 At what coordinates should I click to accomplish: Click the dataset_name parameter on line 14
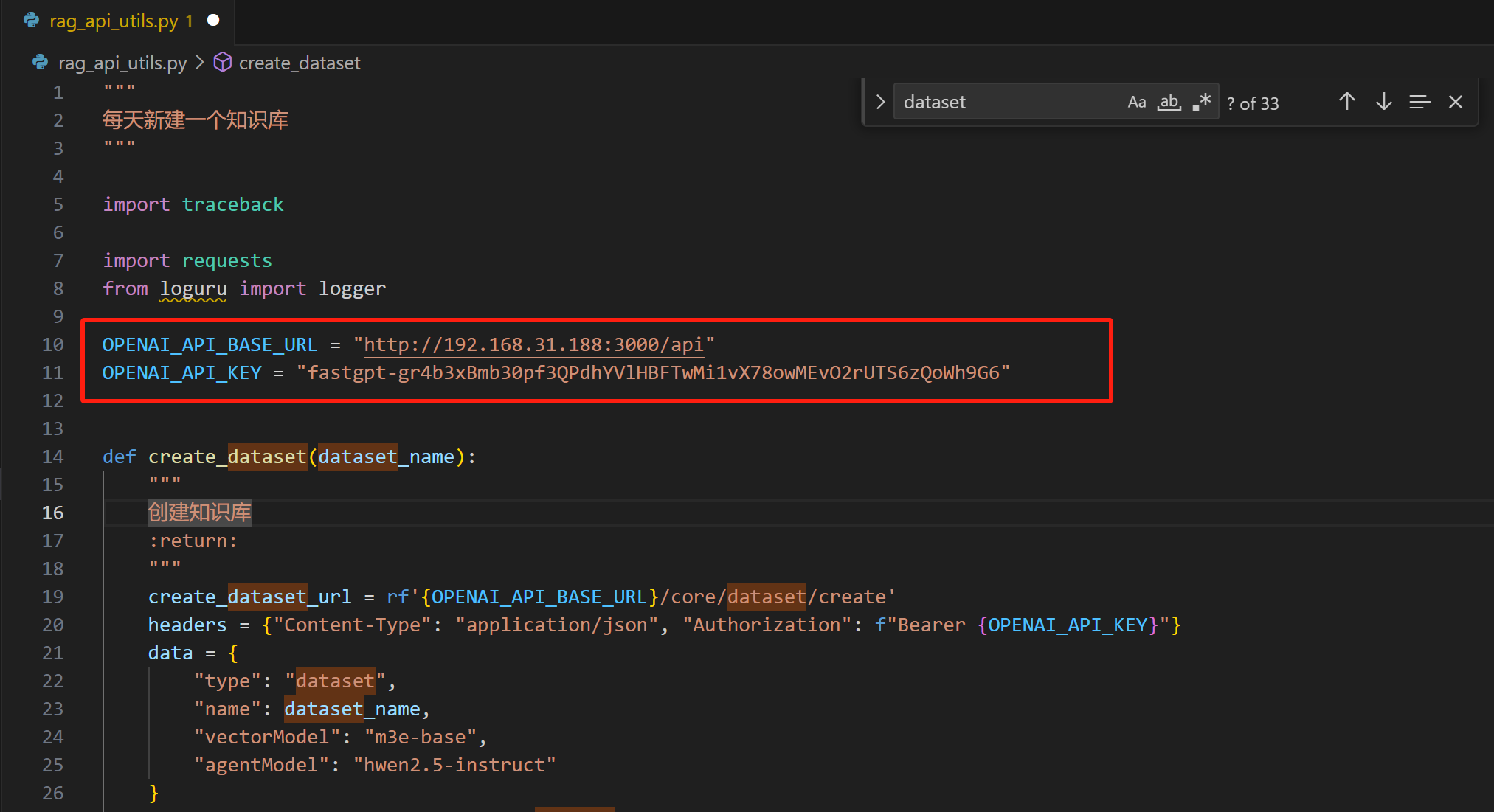coord(386,457)
